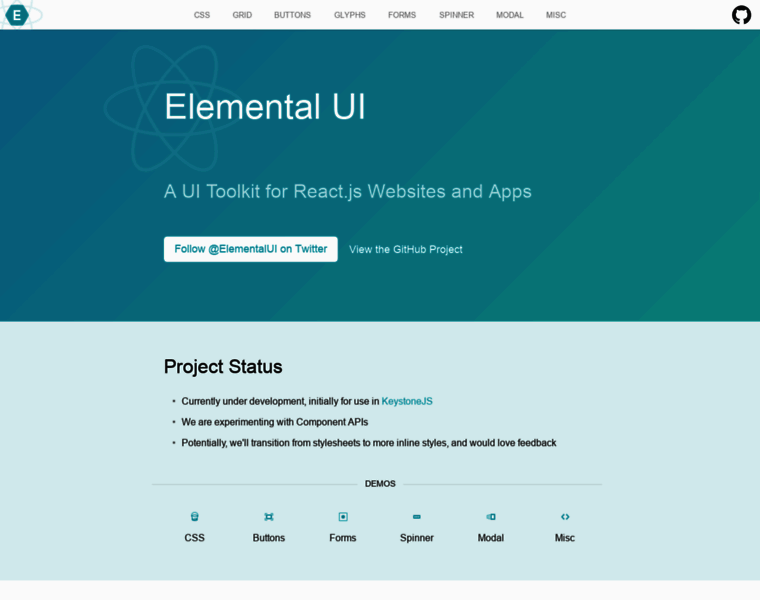The width and height of the screenshot is (760, 600).
Task: Open the GitHub octocat icon
Action: [741, 15]
